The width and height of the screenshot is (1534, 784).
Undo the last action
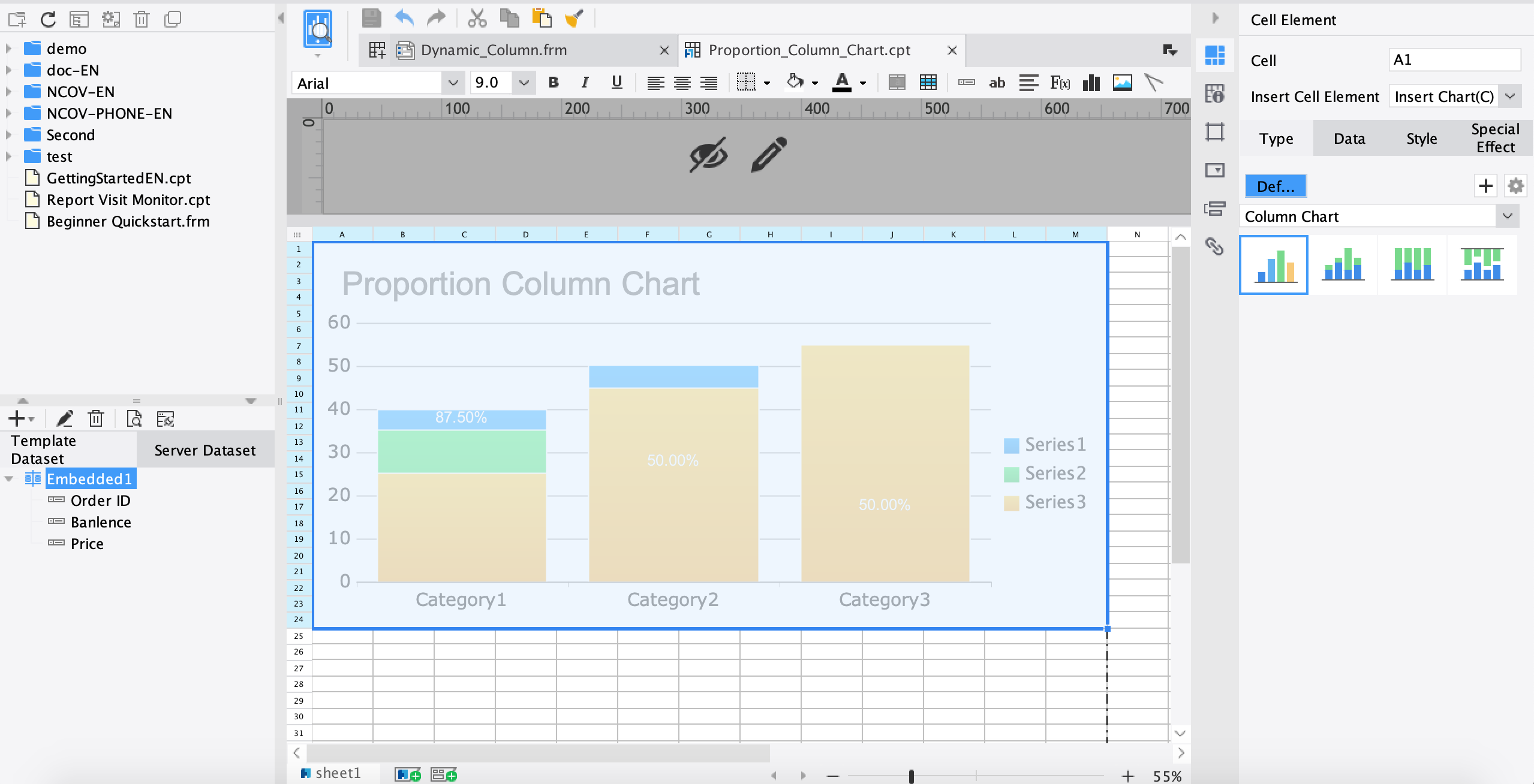404,18
